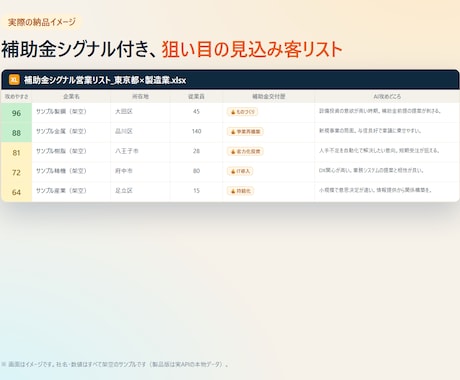Click the AI comment in the score 88 row

coord(370,131)
